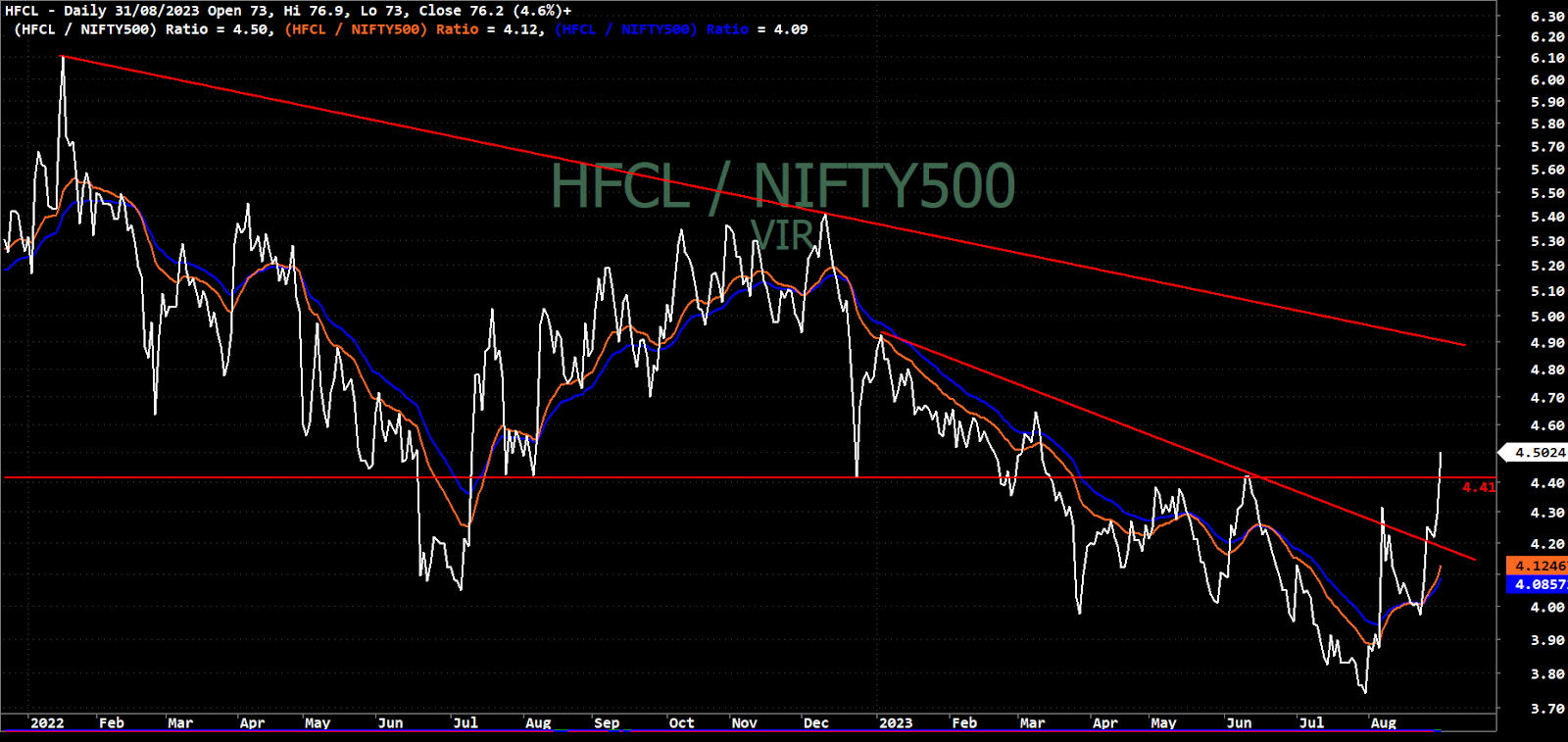Click the 3.80 value on price axis

[1547, 674]
